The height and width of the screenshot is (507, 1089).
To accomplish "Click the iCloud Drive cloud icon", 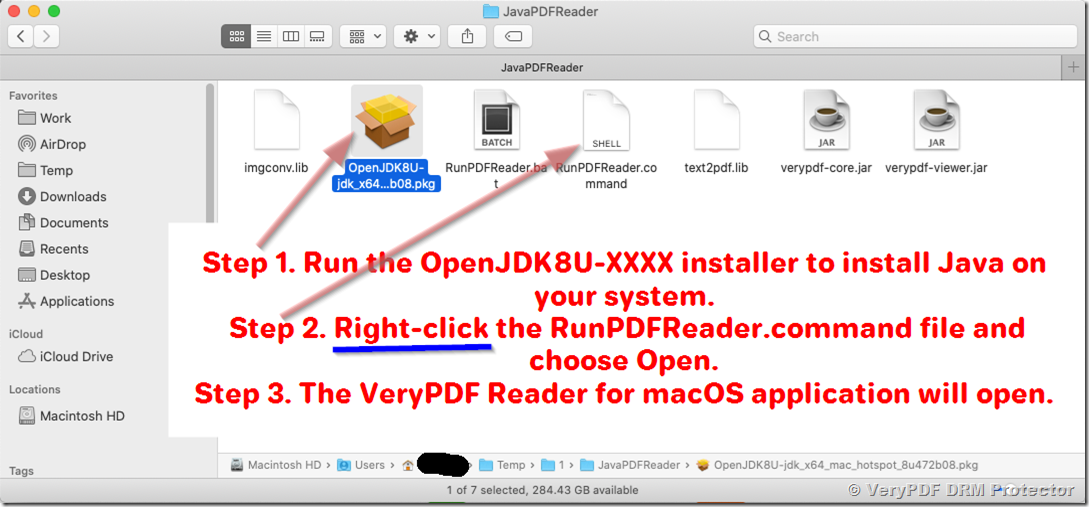I will pyautogui.click(x=26, y=356).
